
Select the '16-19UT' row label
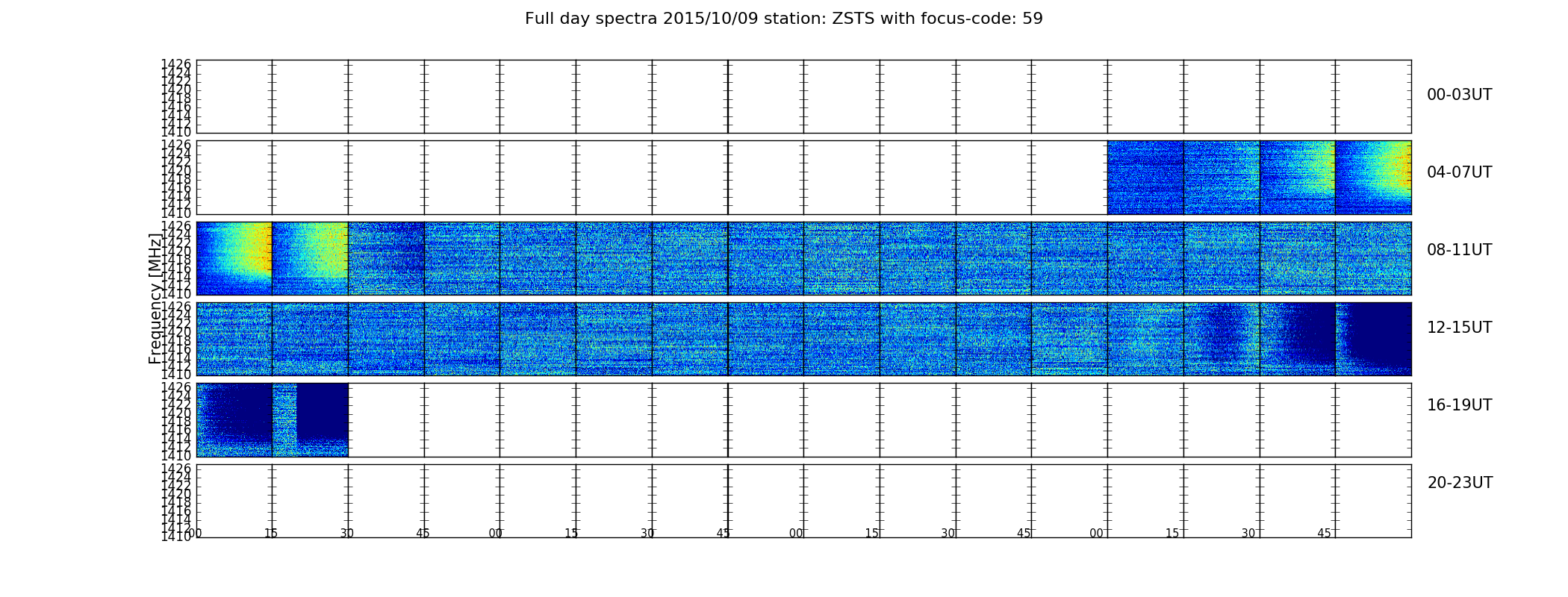tap(1459, 405)
